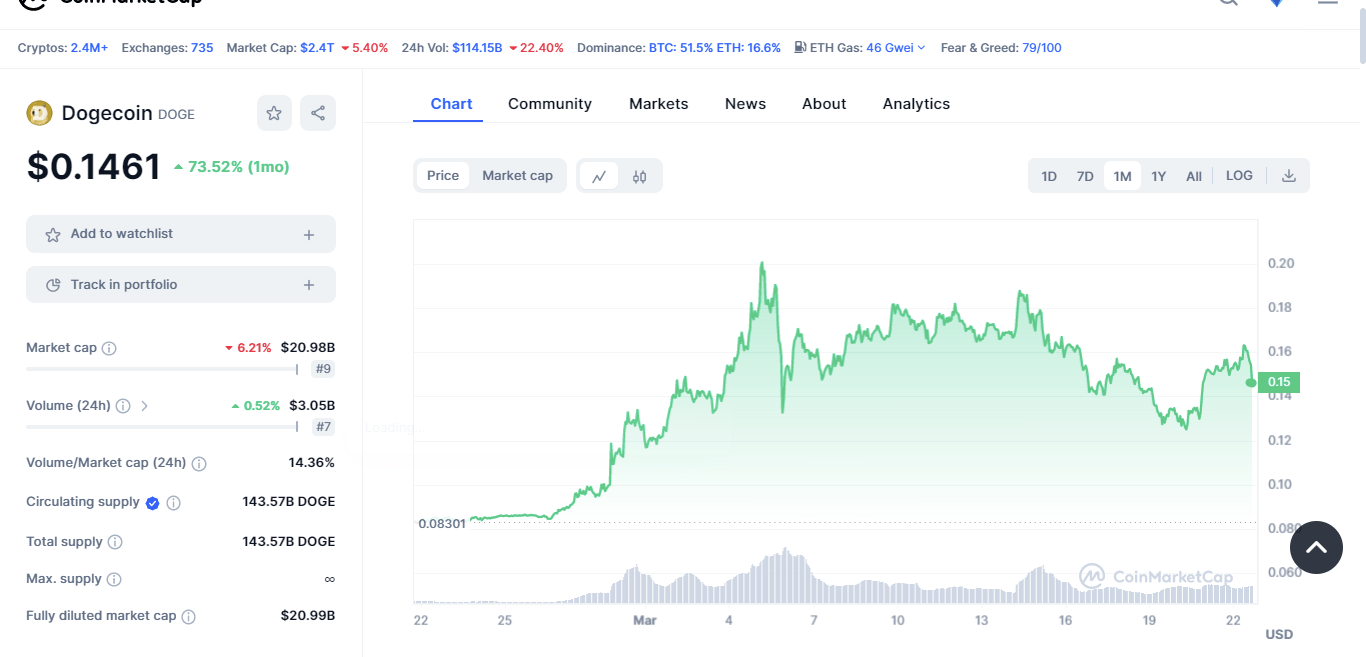Open the Chart tab

tap(451, 104)
